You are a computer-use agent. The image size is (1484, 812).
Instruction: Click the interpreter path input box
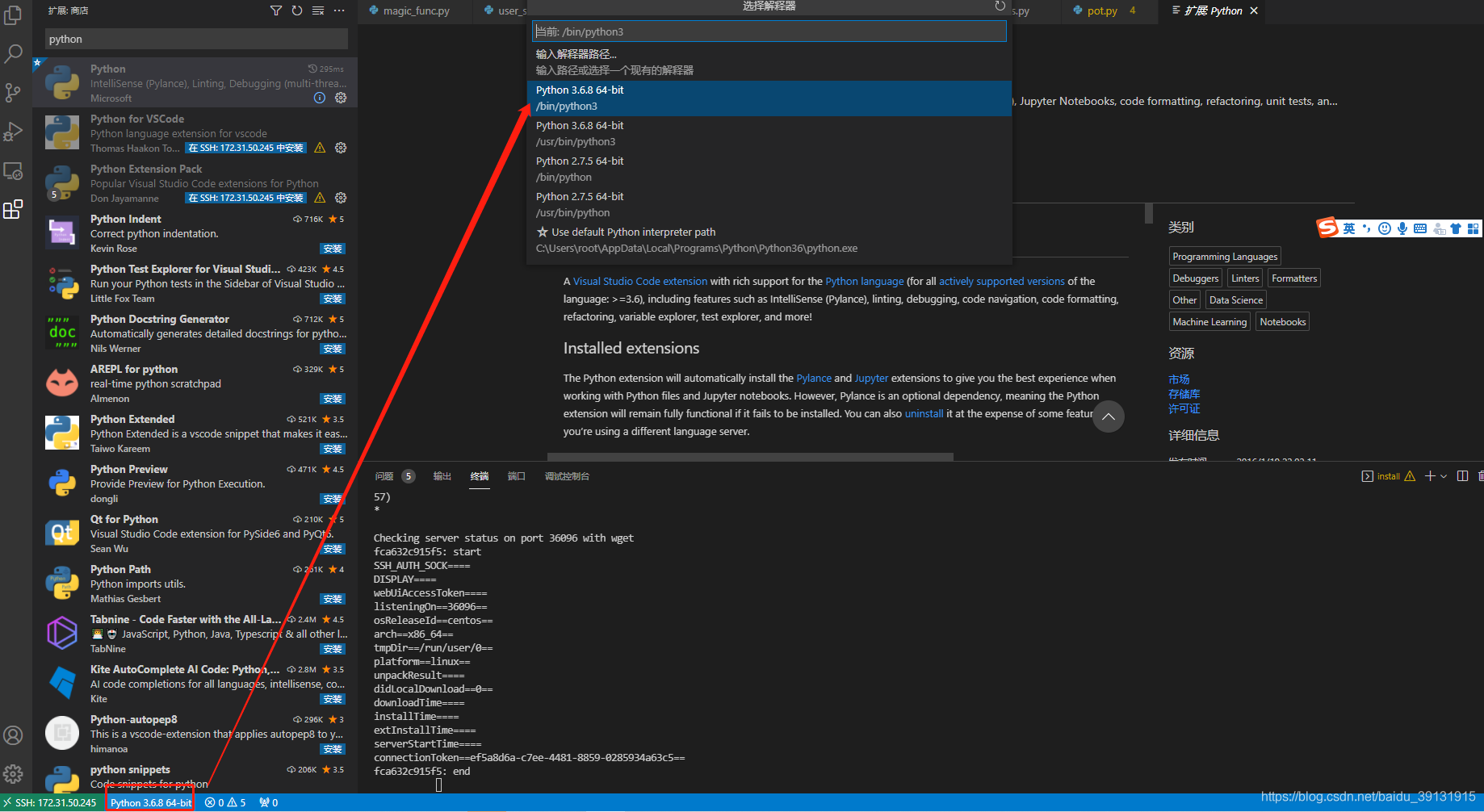[769, 31]
